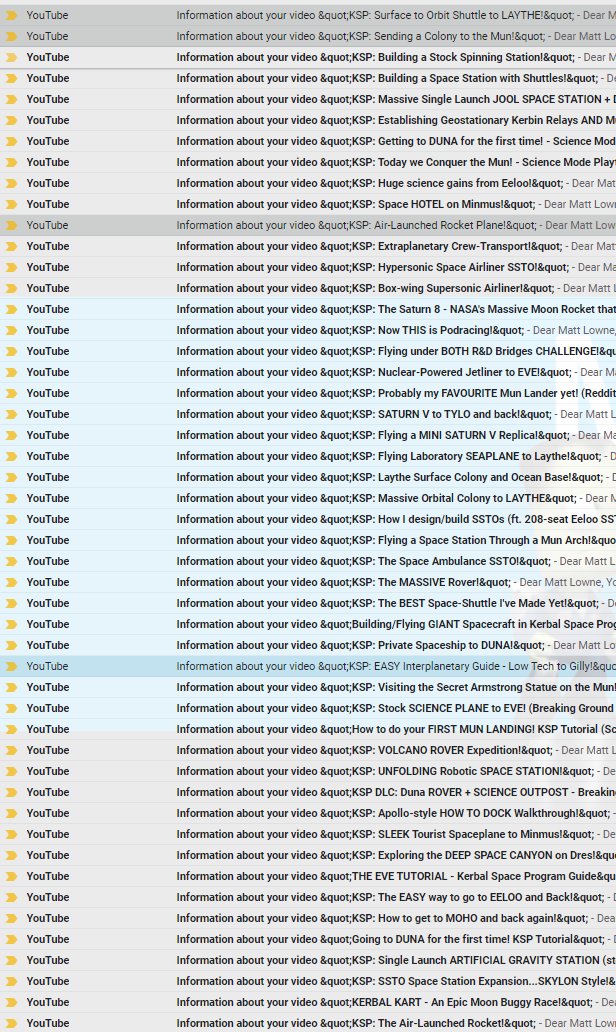Click YouTube sender in THE EVE TUTORIAL row
Screen dimensions: 616x1032
[x=47, y=877]
